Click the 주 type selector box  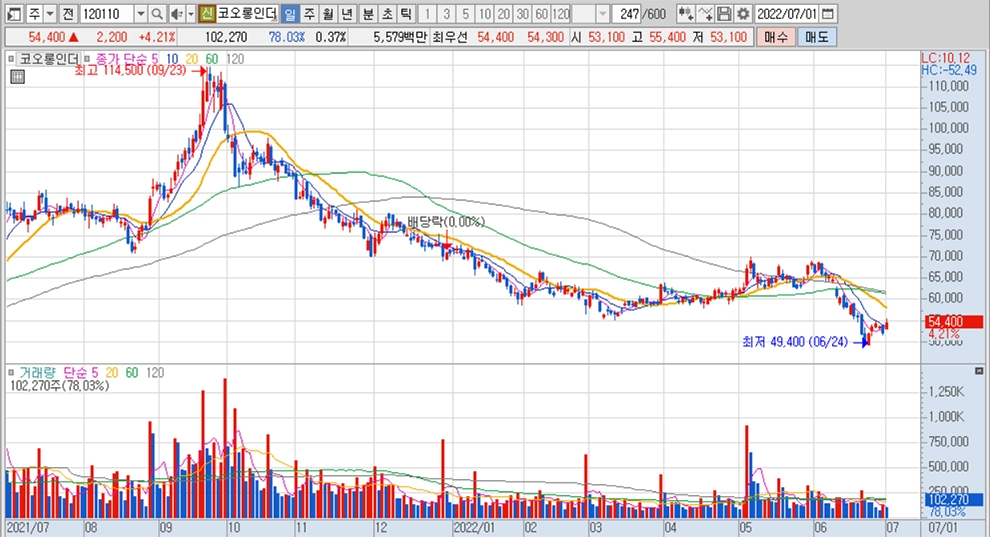click(x=34, y=13)
